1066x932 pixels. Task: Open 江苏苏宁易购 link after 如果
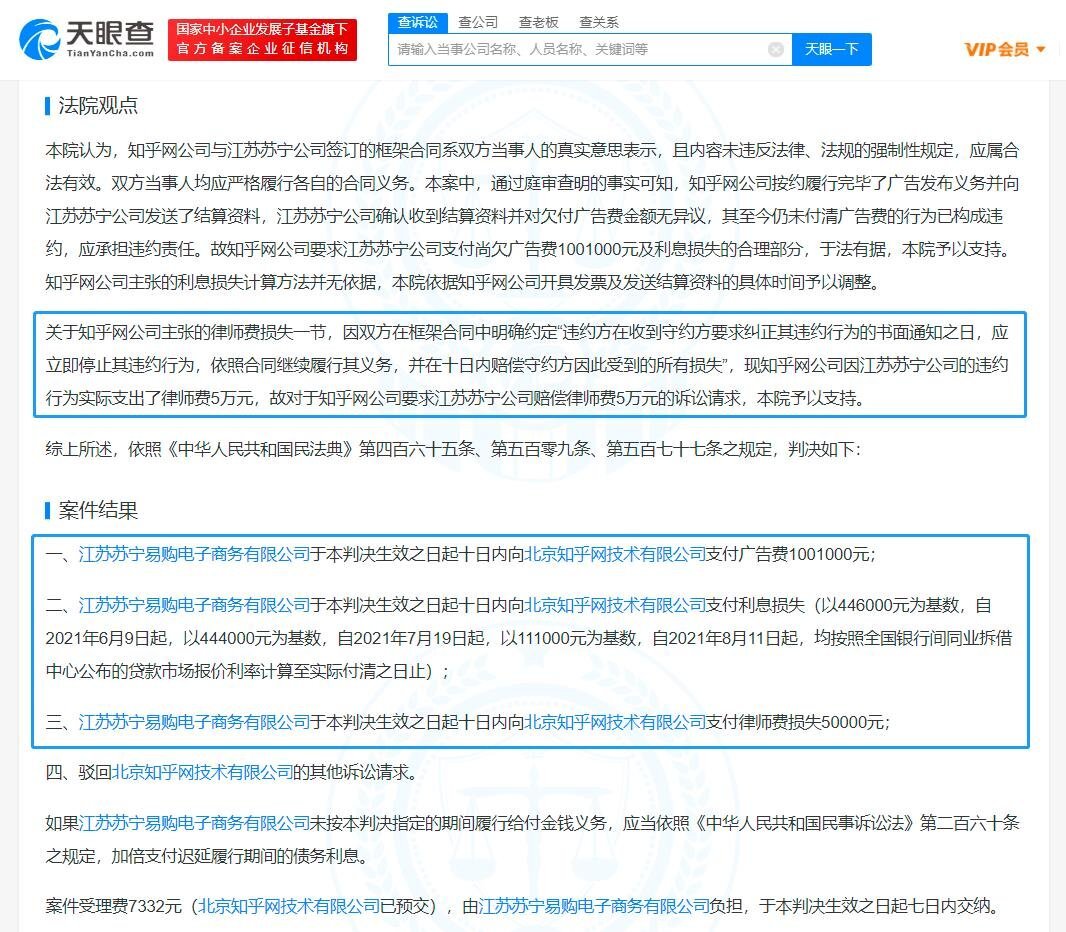[x=194, y=823]
